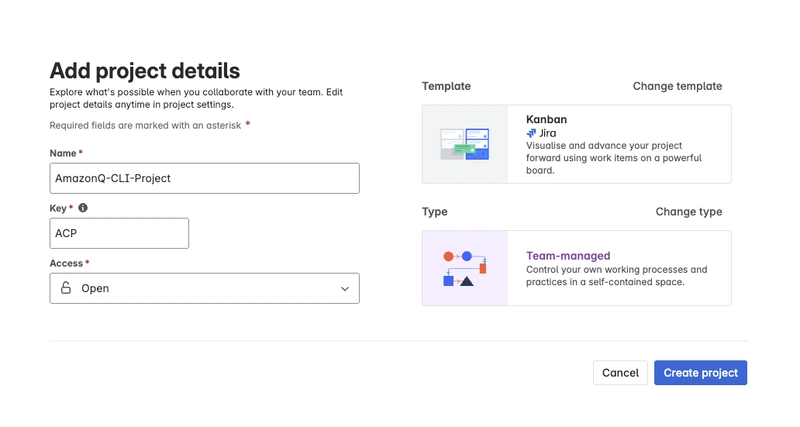This screenshot has height=427, width=800.
Task: Click the Key field containing ACP
Action: (119, 233)
